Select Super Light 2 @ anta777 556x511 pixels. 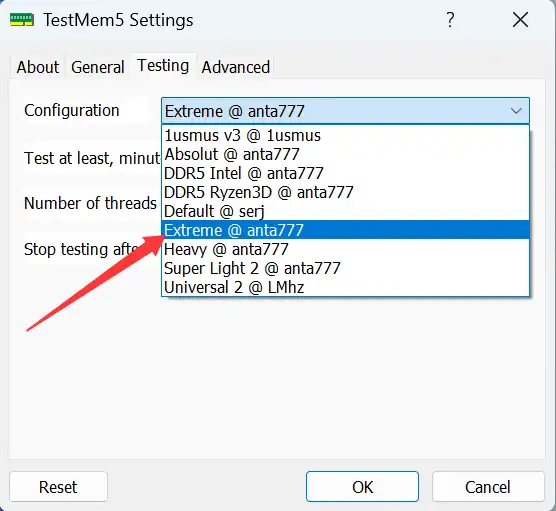click(x=345, y=268)
